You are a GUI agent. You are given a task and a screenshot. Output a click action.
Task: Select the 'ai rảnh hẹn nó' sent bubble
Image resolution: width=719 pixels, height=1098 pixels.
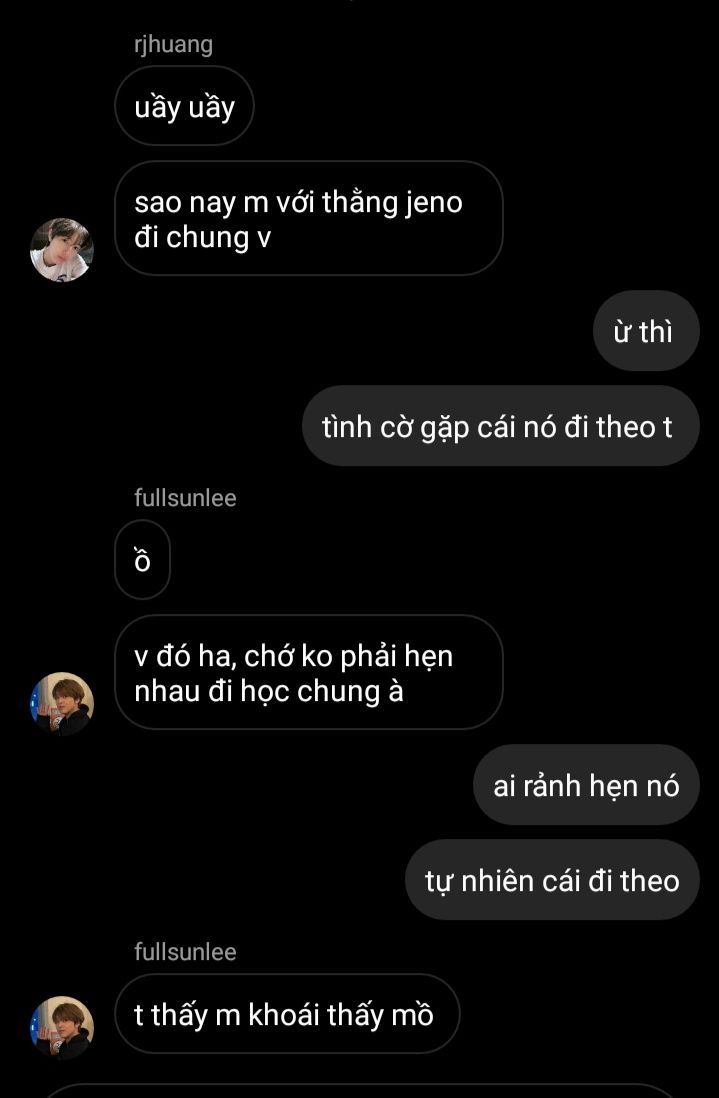tap(587, 784)
